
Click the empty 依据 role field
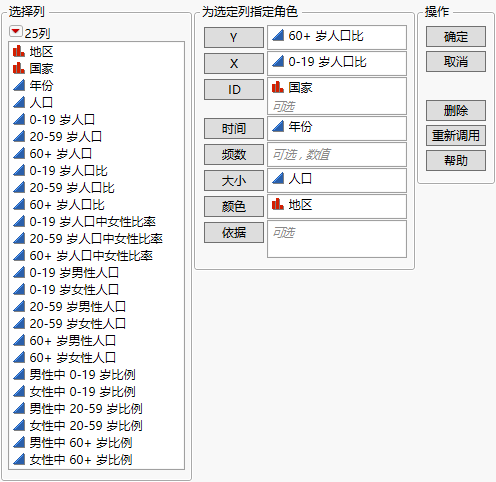click(x=337, y=239)
